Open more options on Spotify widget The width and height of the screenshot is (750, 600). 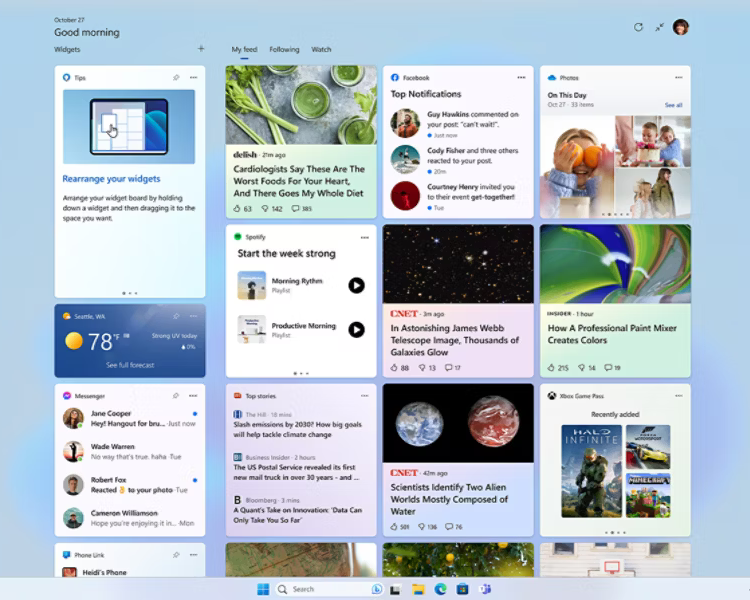364,237
